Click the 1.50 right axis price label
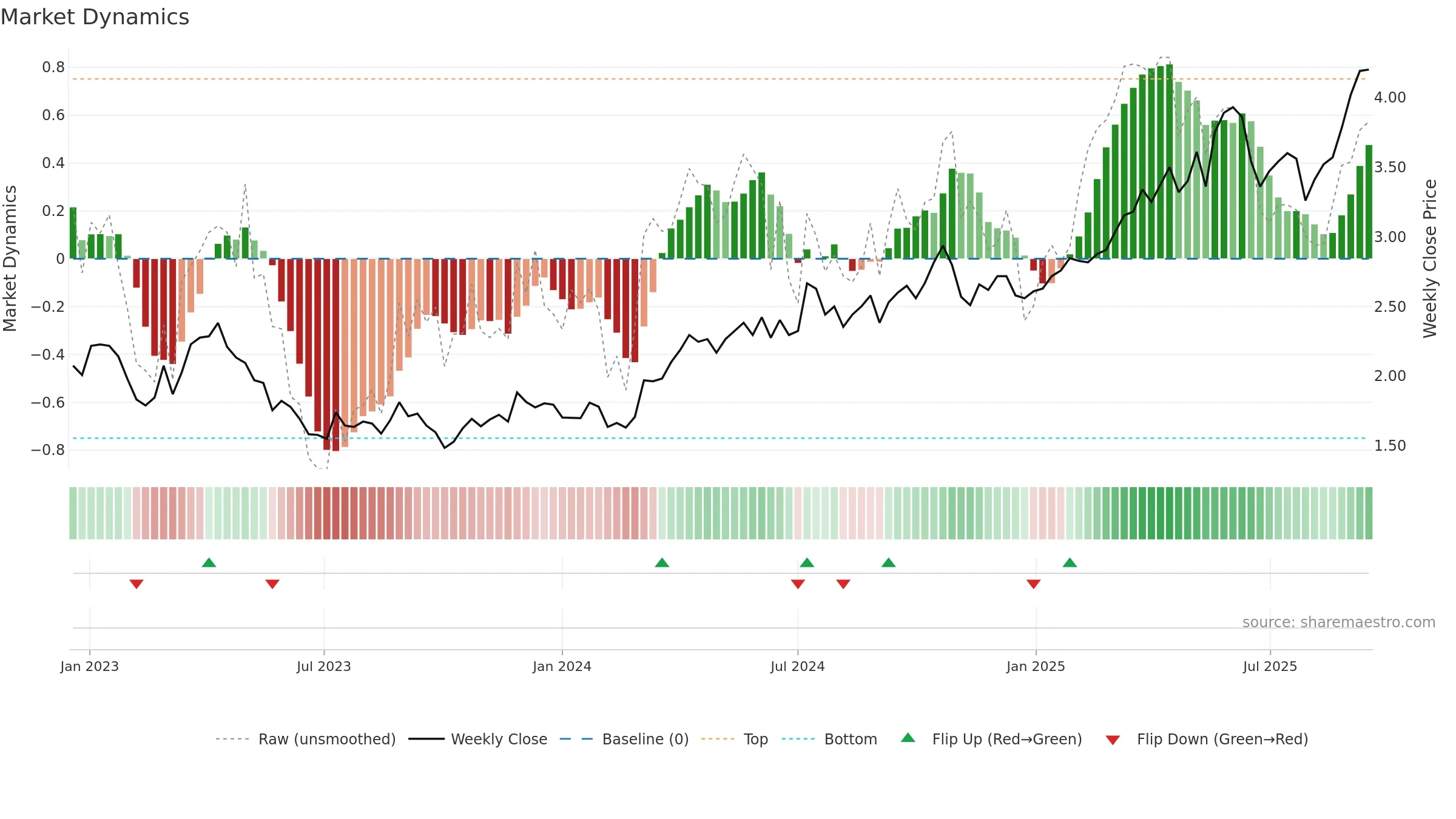 (1390, 446)
